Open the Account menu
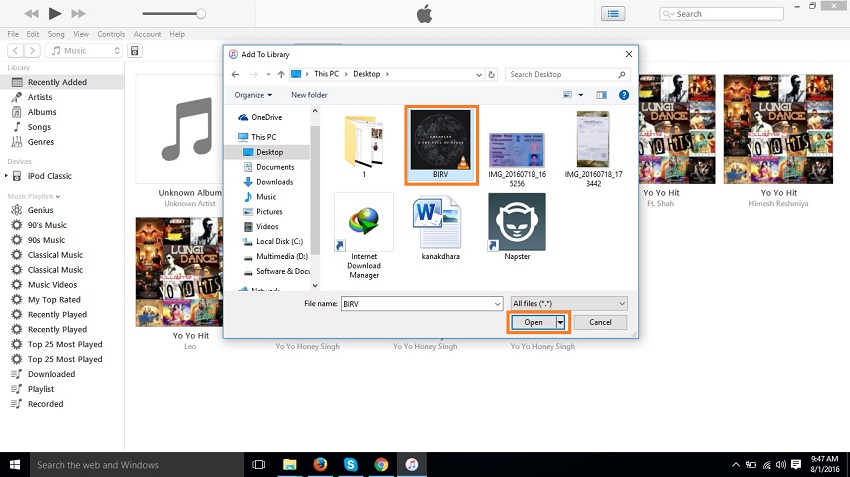850x477 pixels. click(x=148, y=34)
